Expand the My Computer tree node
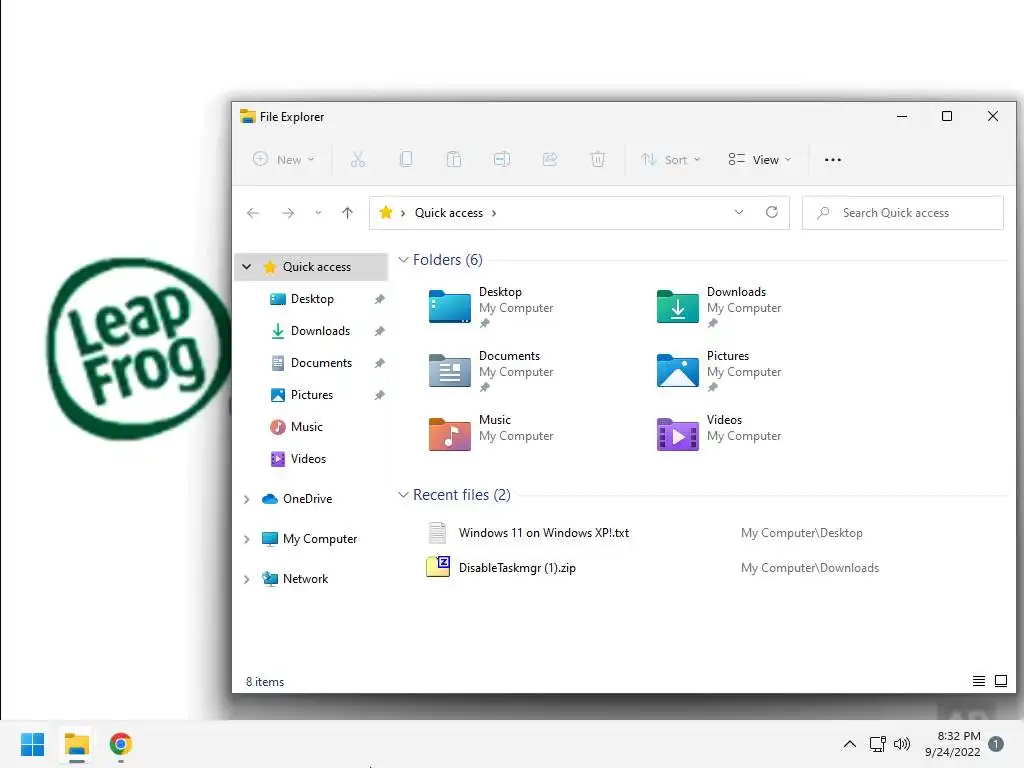The image size is (1024, 768). [x=246, y=539]
